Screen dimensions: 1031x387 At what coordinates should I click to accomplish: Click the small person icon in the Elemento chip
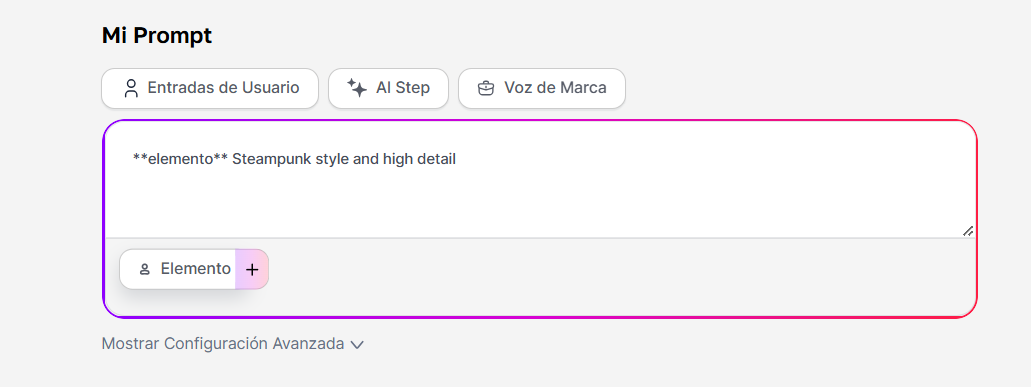[145, 269]
